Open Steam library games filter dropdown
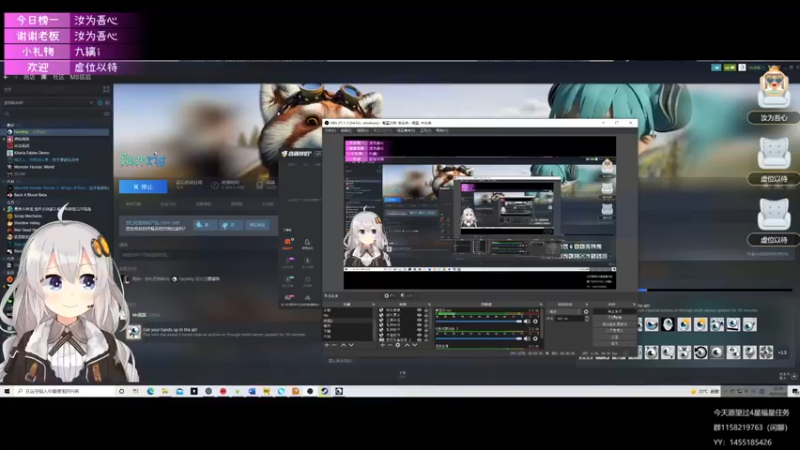The width and height of the screenshot is (800, 450). click(48, 103)
